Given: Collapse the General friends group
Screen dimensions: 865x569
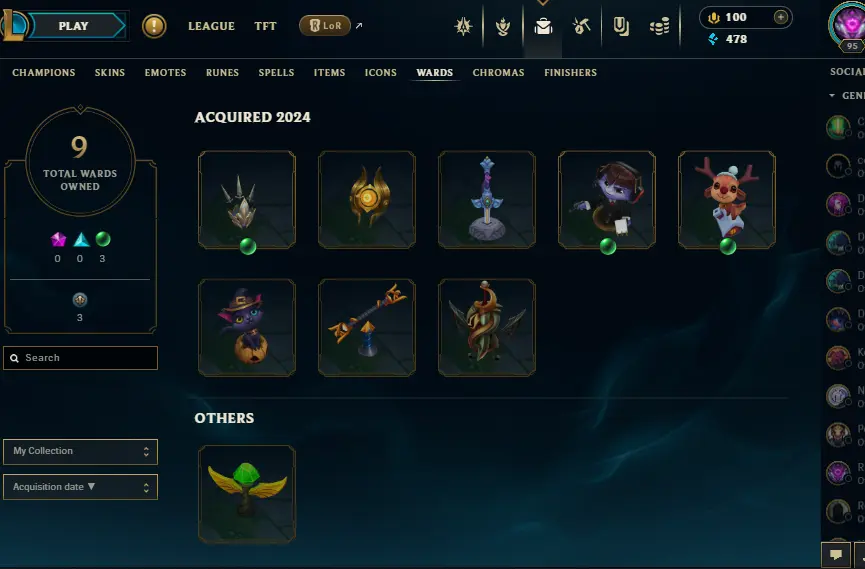Looking at the screenshot, I should tap(832, 95).
